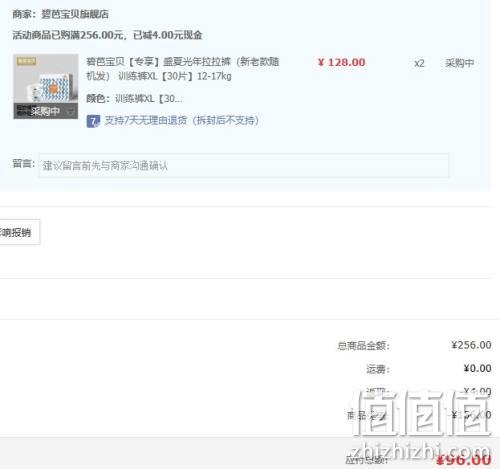Viewport: 500px width, 469px height.
Task: Click the diaper product thumbnail image
Action: [x=46, y=86]
